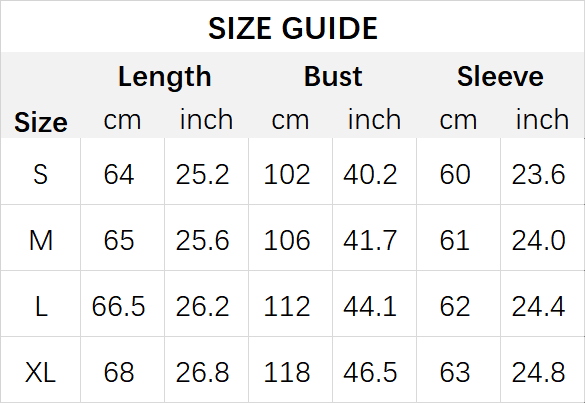Viewport: 585px width, 403px height.
Task: Select the Length column header
Action: pos(165,77)
